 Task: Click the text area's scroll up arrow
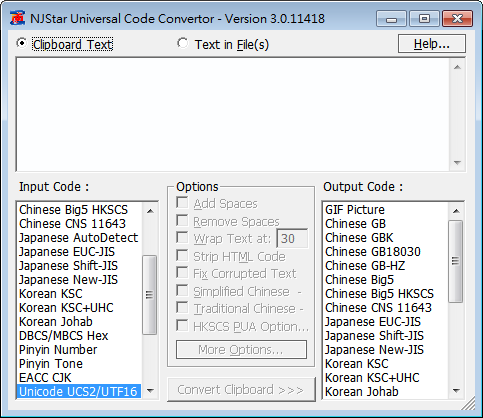click(457, 67)
